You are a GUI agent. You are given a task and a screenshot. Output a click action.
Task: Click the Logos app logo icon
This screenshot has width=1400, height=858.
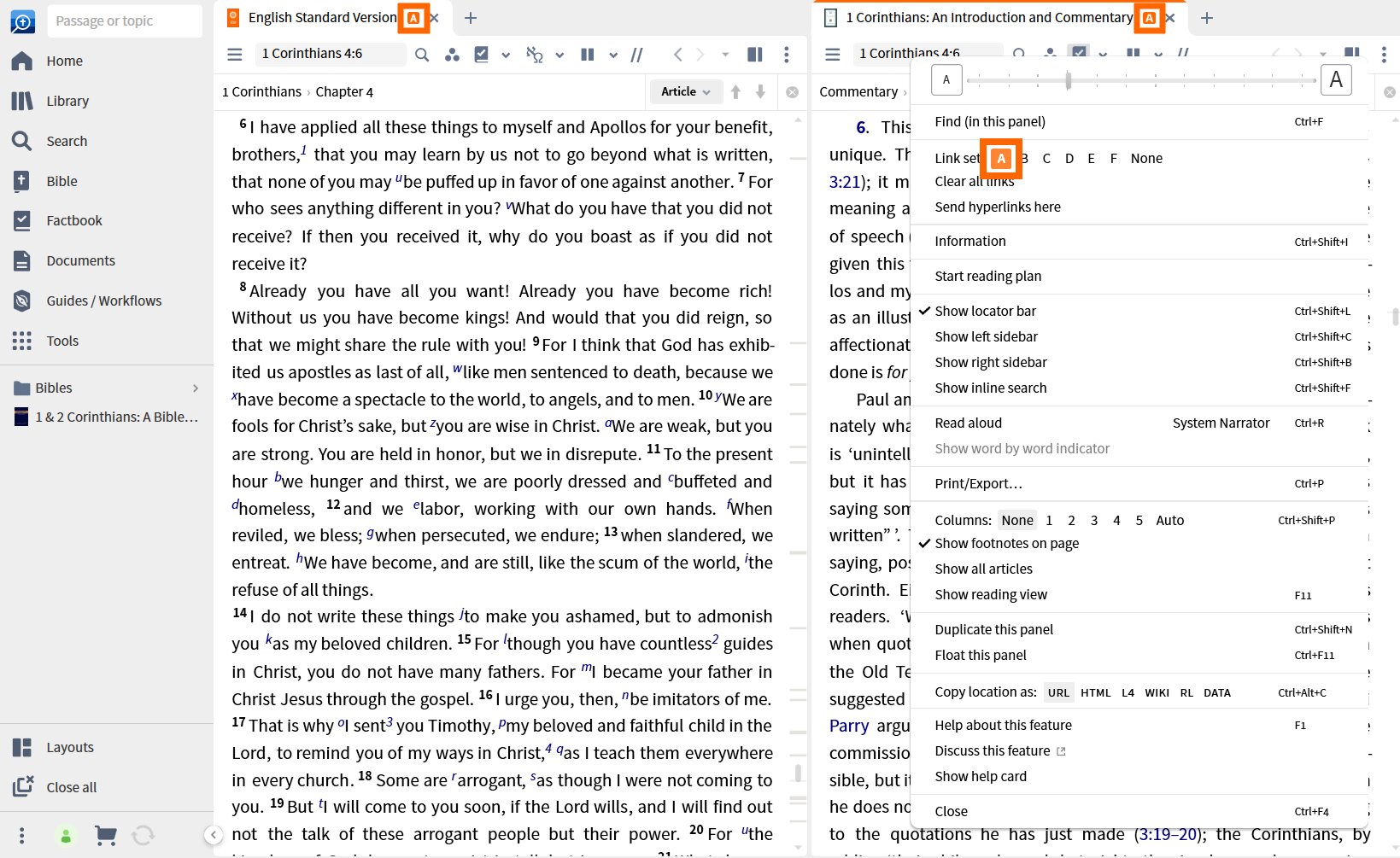22,20
